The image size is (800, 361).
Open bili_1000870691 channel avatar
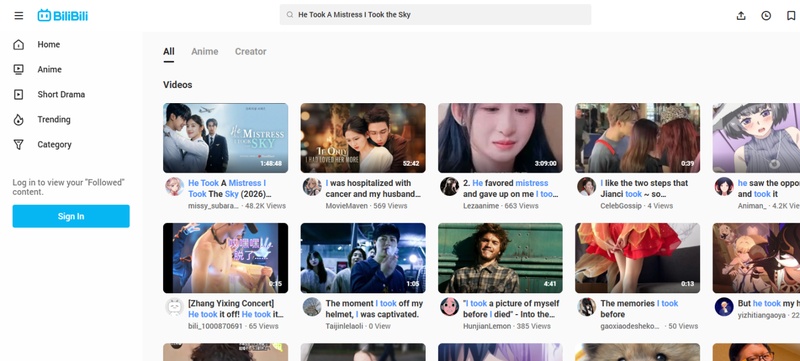(x=174, y=307)
